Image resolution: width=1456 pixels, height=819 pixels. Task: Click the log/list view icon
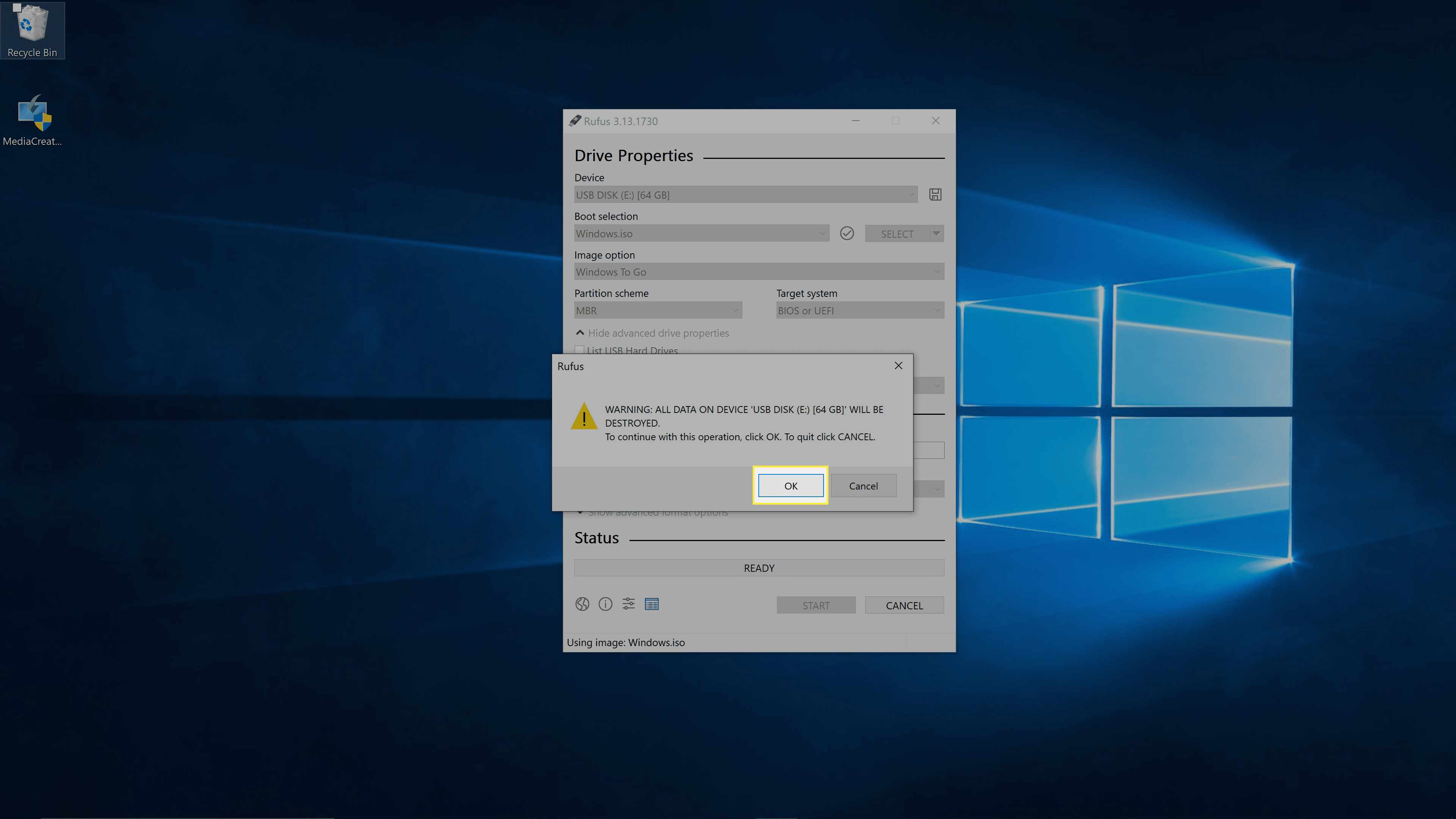click(x=652, y=604)
